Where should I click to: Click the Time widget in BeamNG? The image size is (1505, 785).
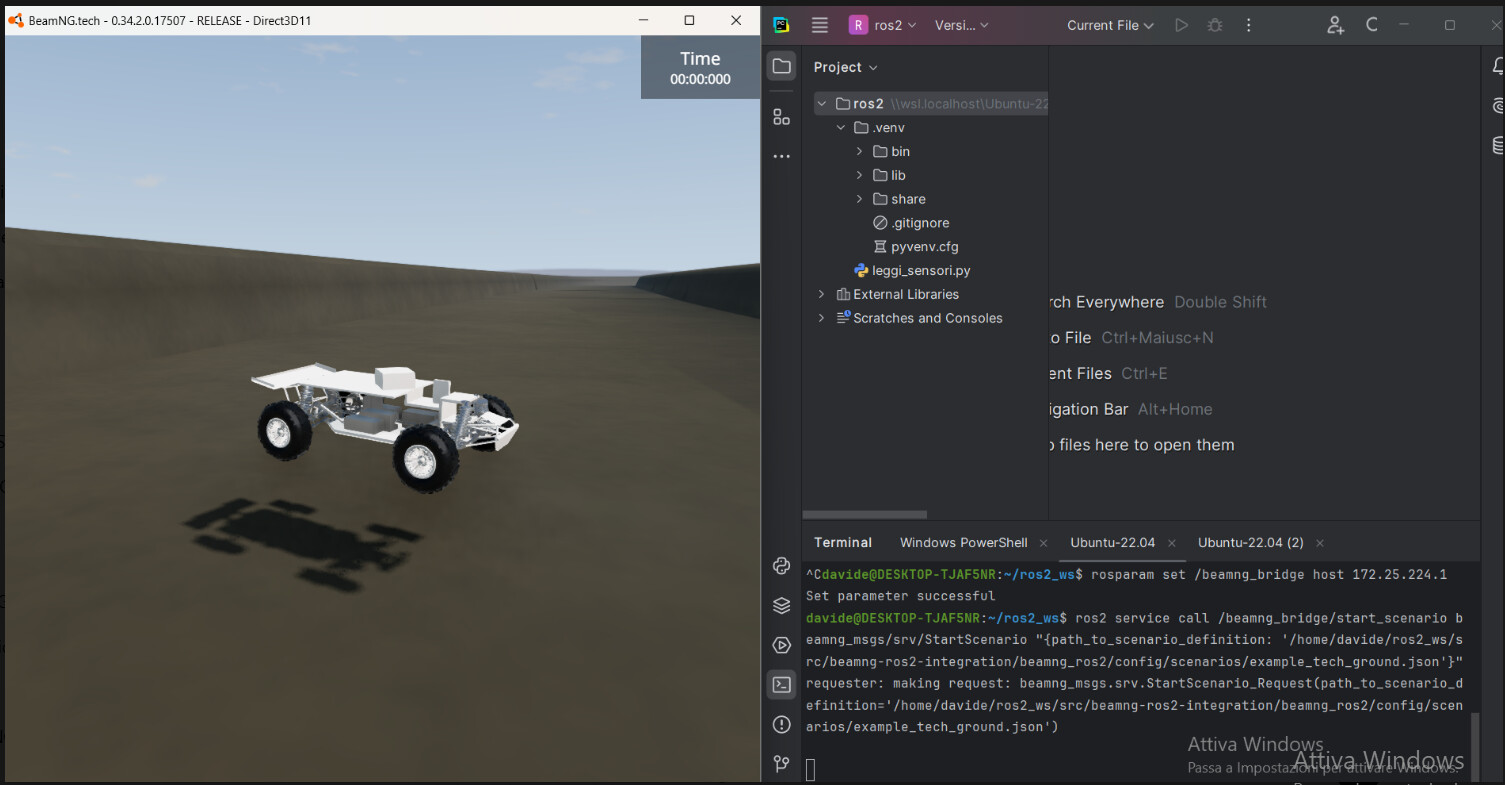(x=700, y=68)
